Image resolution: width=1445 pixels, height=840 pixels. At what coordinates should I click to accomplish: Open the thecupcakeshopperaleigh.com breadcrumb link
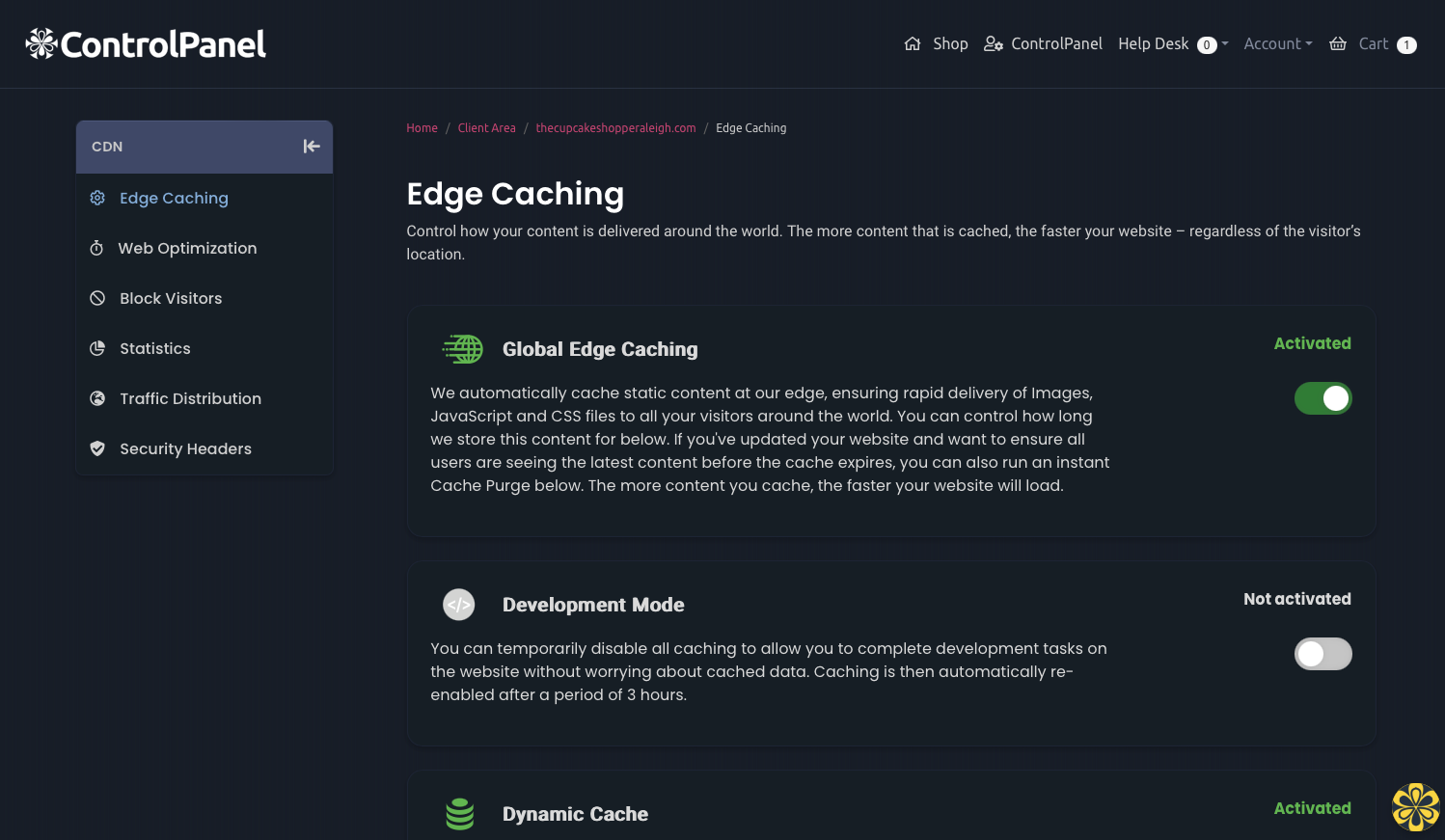615,127
